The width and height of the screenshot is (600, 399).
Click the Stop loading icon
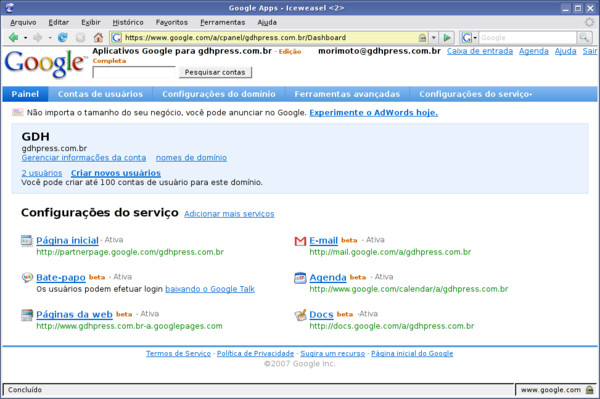point(80,37)
